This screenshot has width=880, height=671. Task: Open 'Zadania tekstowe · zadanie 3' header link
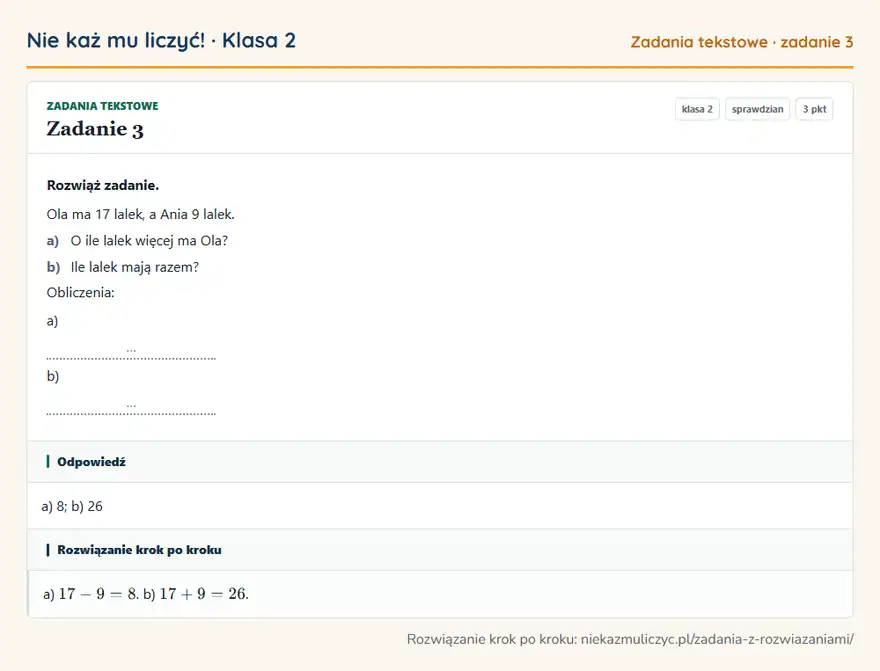(x=741, y=42)
